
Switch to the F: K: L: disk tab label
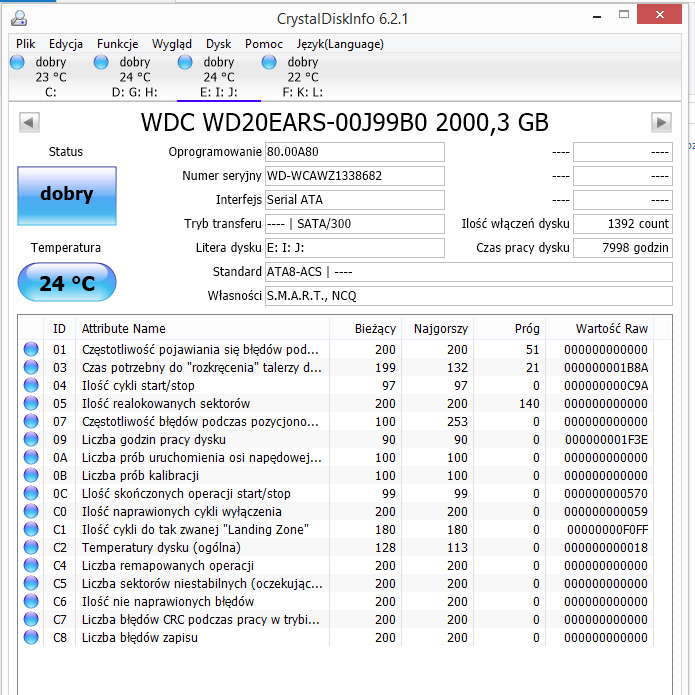[x=303, y=92]
